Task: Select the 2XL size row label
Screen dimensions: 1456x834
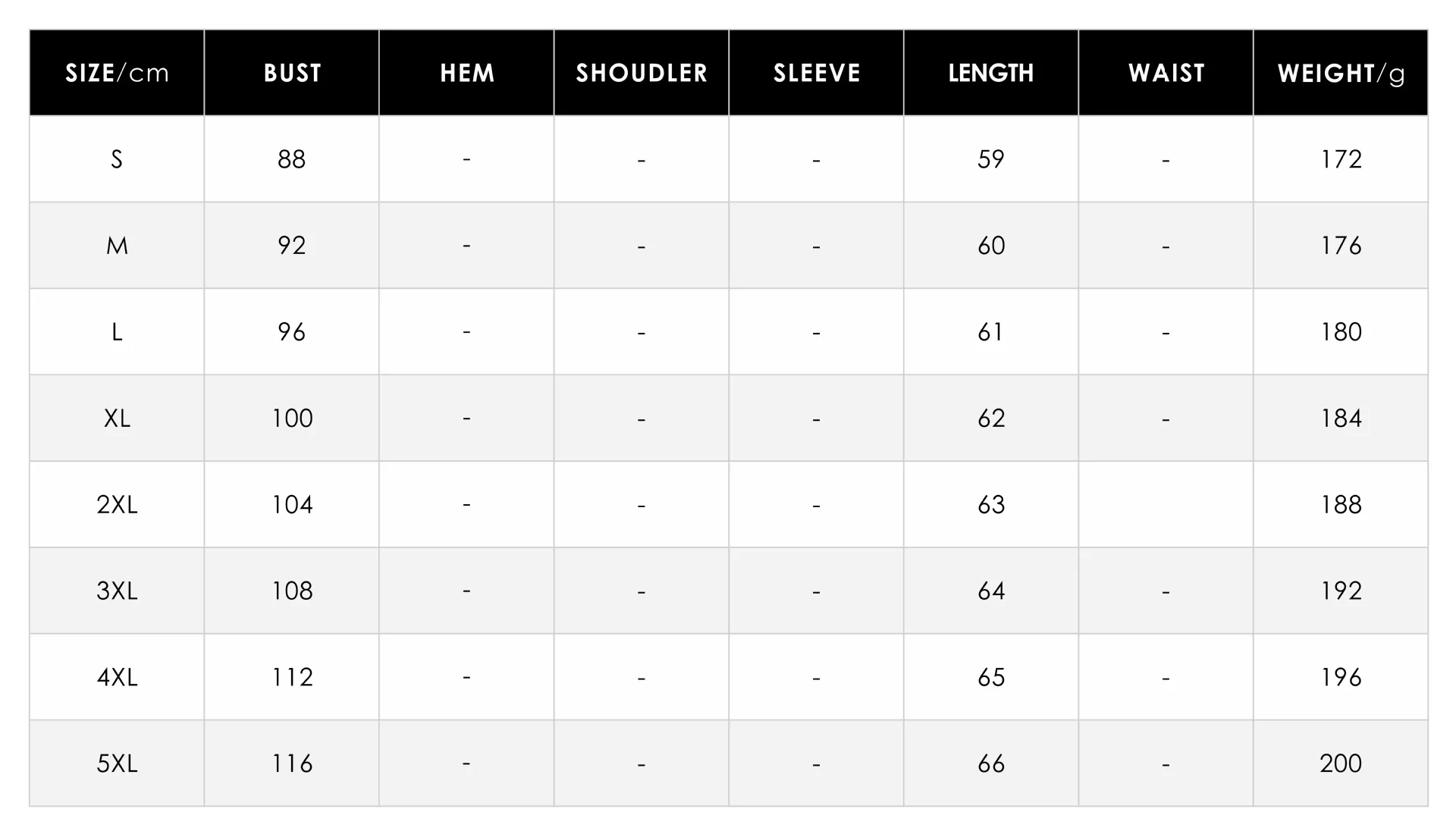Action: coord(117,505)
